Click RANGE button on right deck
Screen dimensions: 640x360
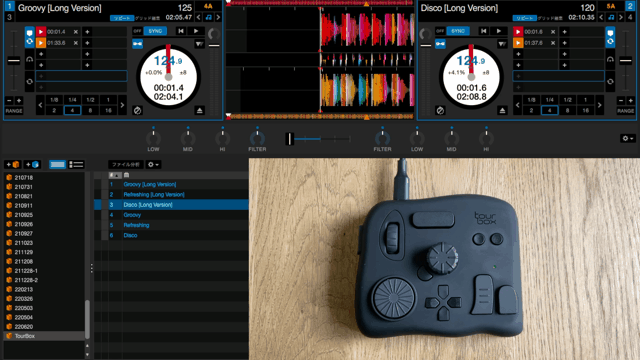[626, 111]
